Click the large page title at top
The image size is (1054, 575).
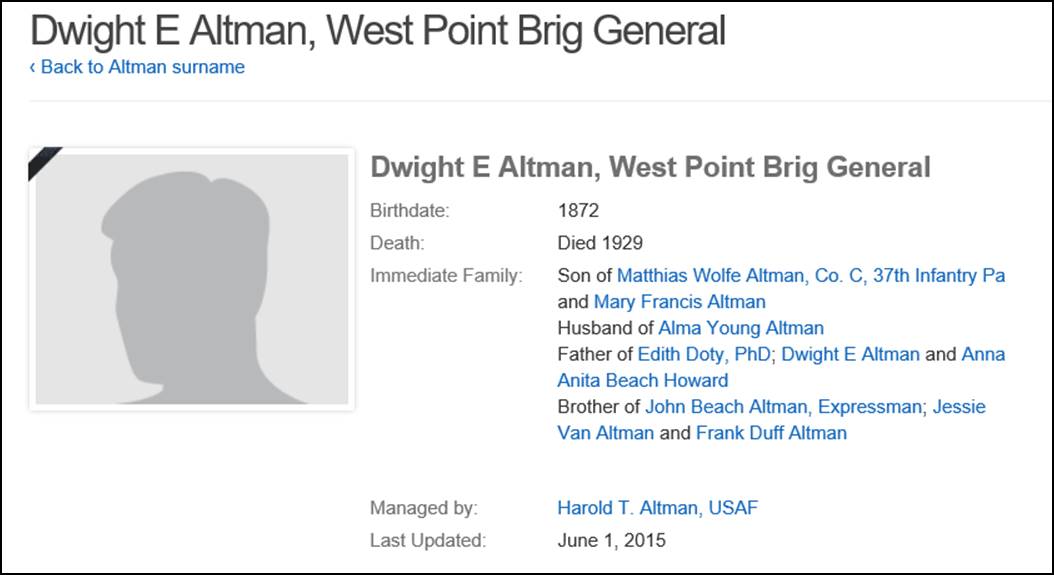coord(378,30)
